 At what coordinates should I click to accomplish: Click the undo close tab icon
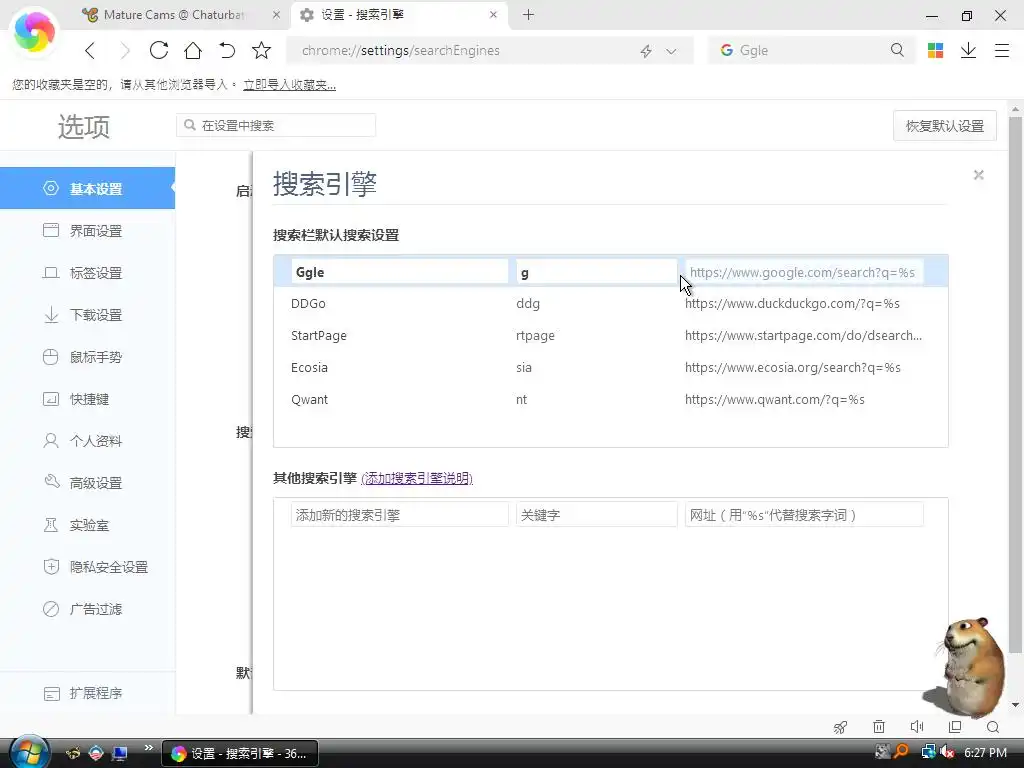pos(227,50)
